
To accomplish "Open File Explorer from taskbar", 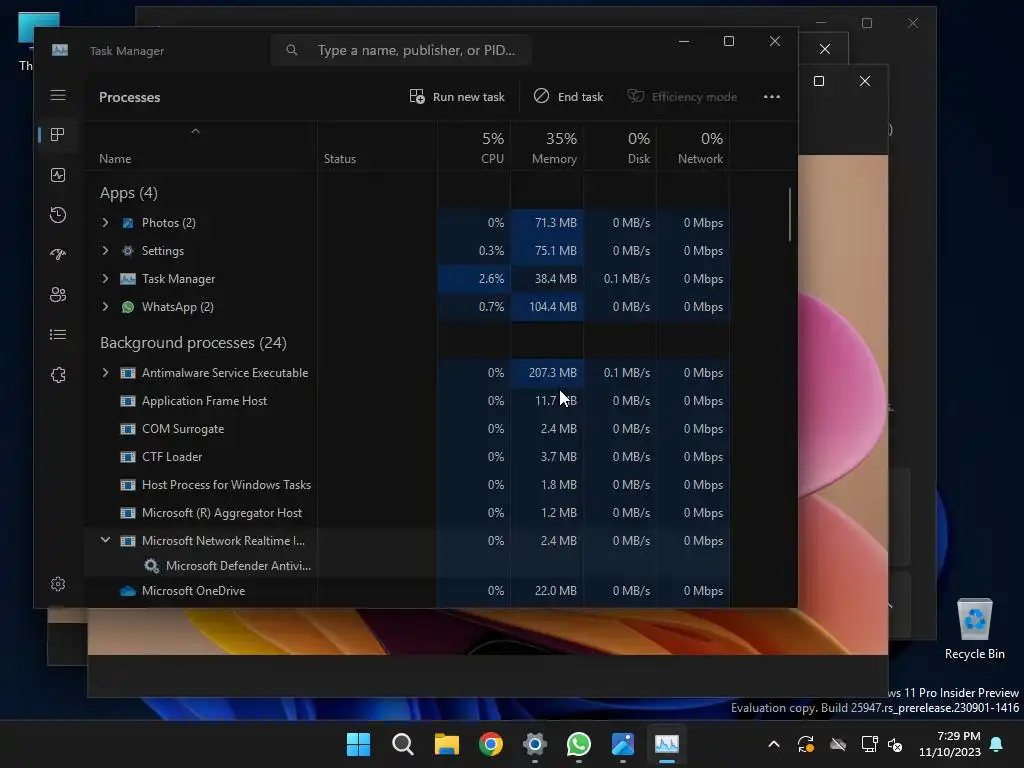I will coord(447,744).
